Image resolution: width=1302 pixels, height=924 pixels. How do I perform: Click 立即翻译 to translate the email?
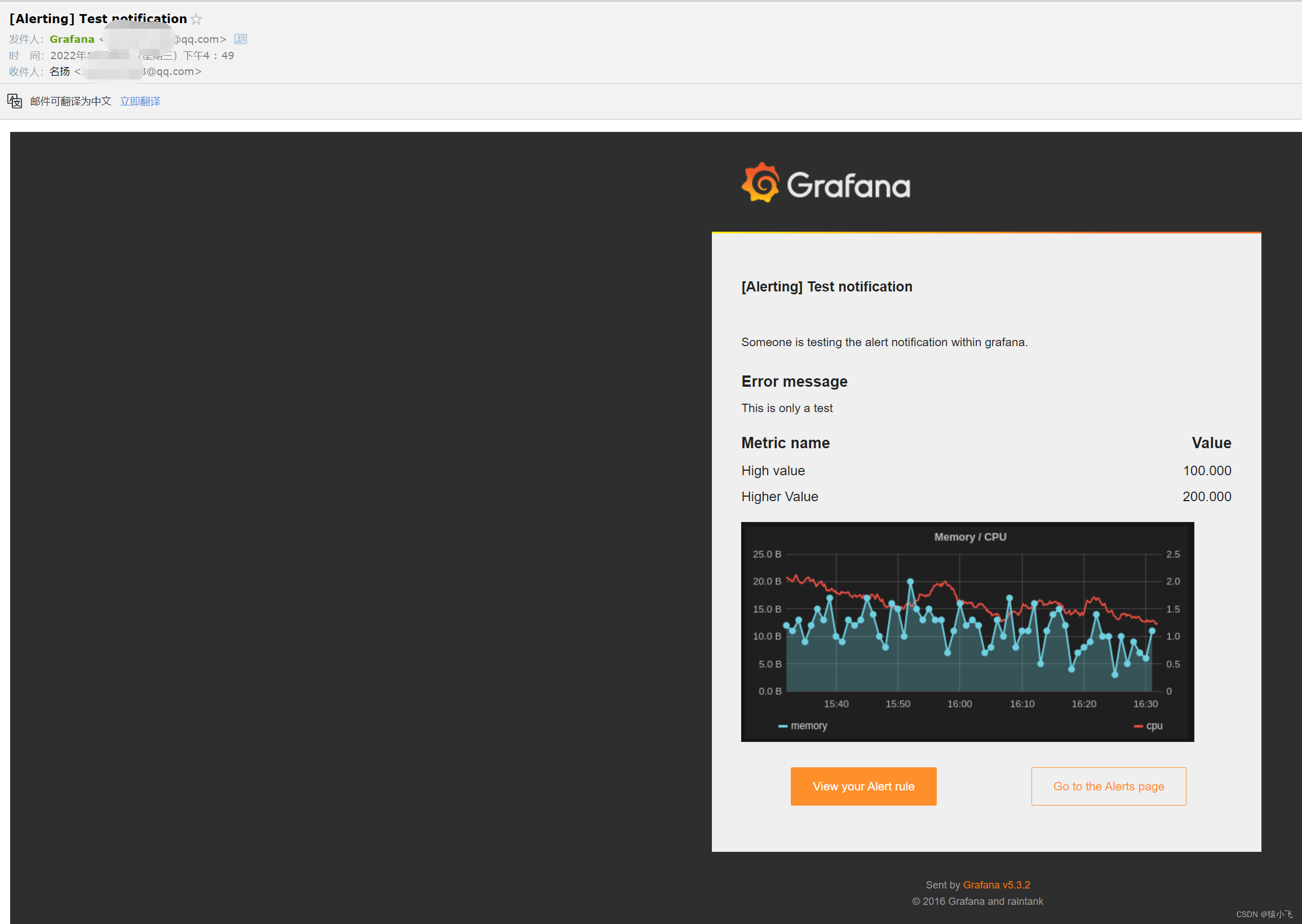(140, 101)
